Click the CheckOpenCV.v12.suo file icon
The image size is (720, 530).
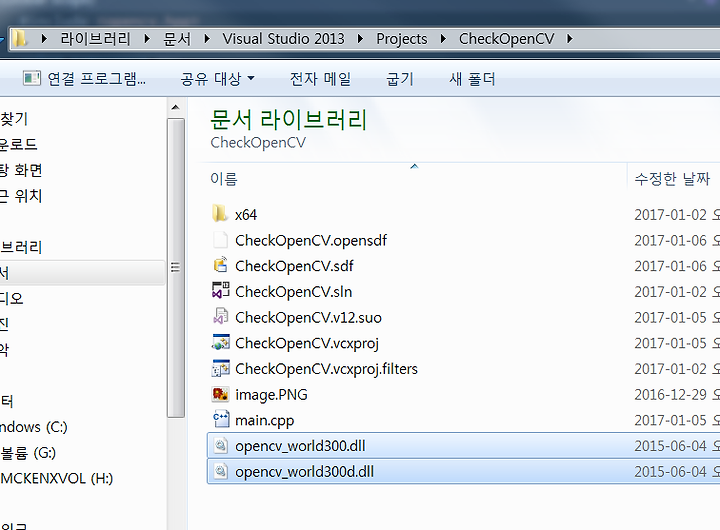[220, 317]
